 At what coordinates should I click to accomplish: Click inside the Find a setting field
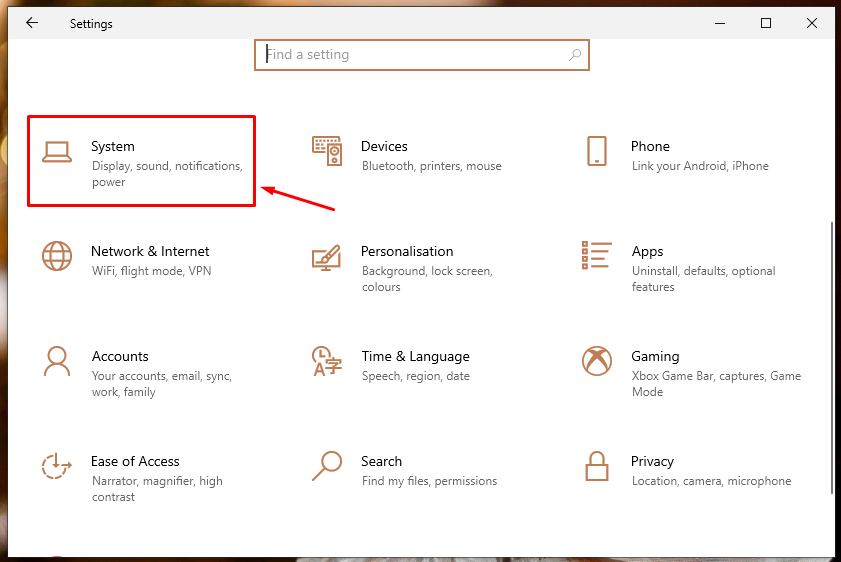pos(422,55)
